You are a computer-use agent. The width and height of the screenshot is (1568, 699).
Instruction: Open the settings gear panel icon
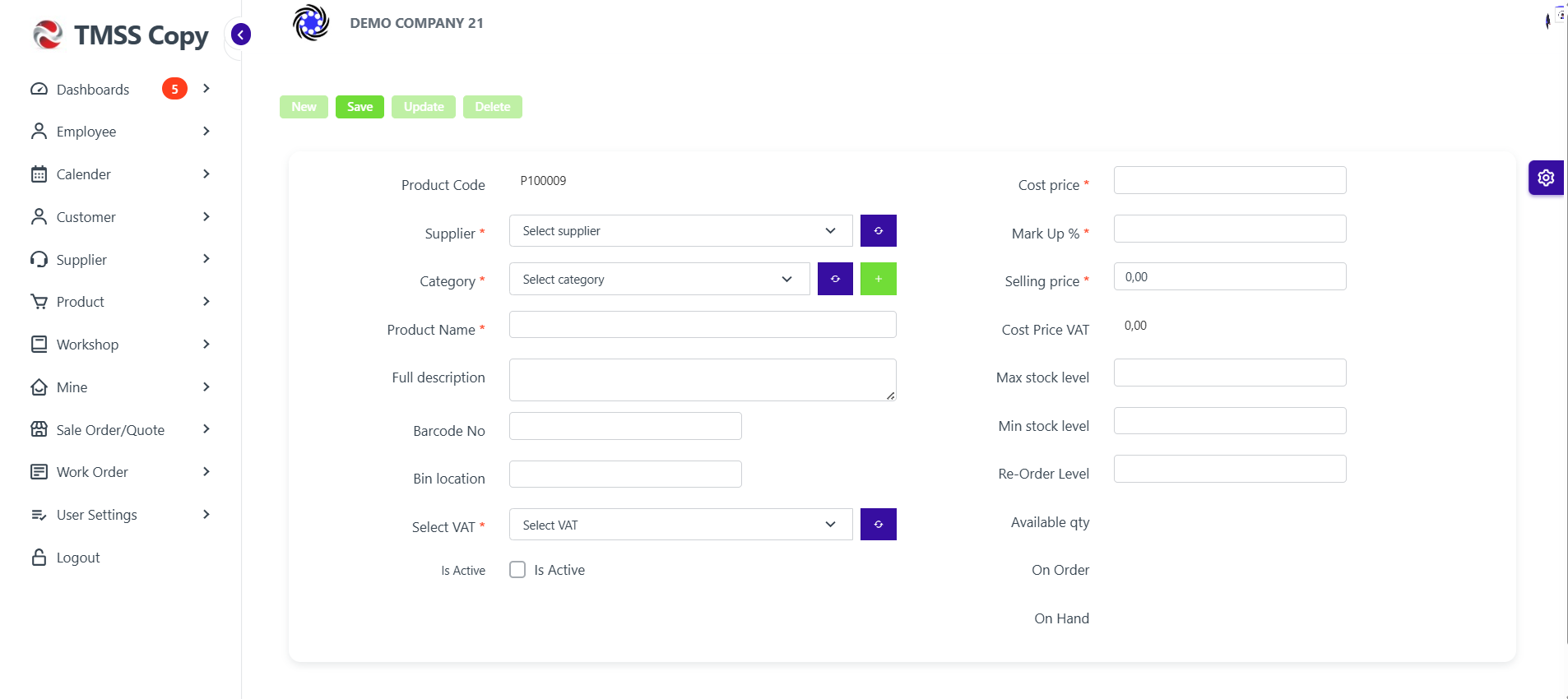pos(1546,178)
